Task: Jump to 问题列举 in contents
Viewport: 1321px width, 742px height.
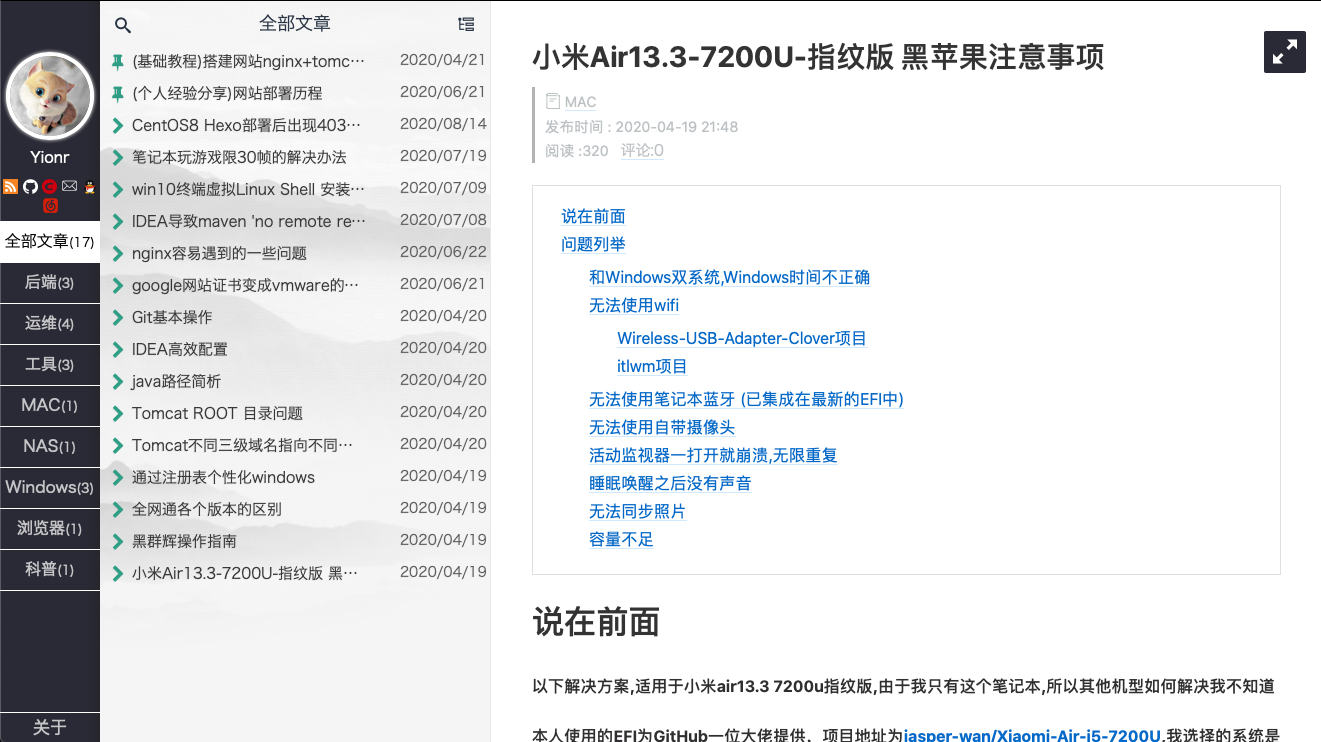Action: (593, 244)
